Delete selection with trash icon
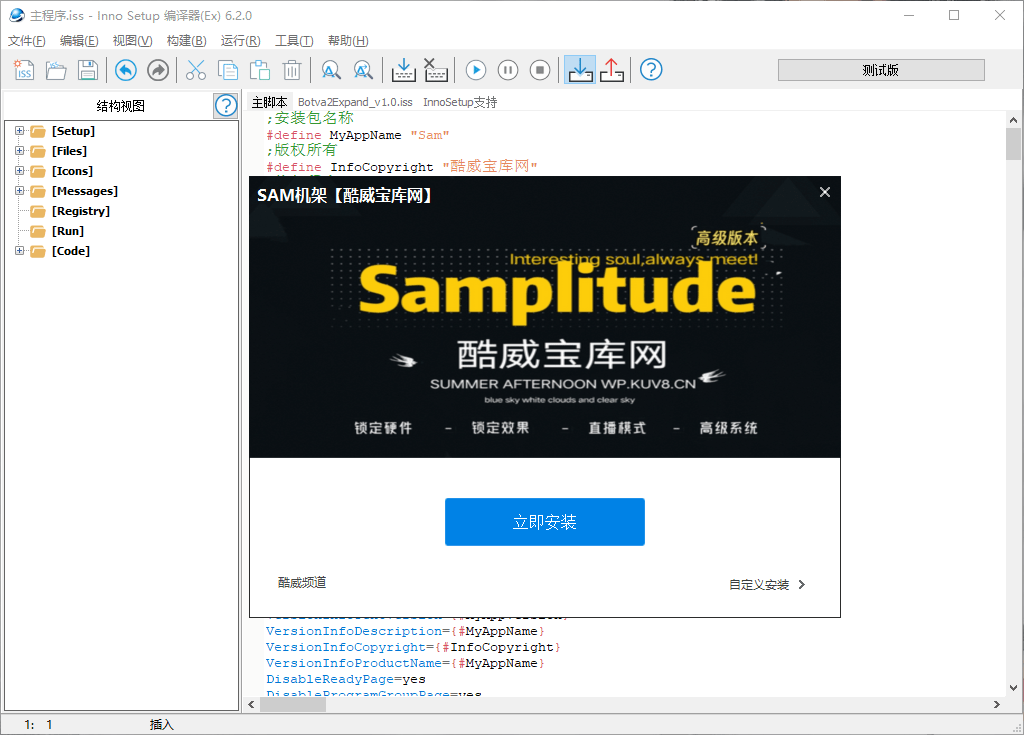The image size is (1024, 735). pyautogui.click(x=292, y=70)
